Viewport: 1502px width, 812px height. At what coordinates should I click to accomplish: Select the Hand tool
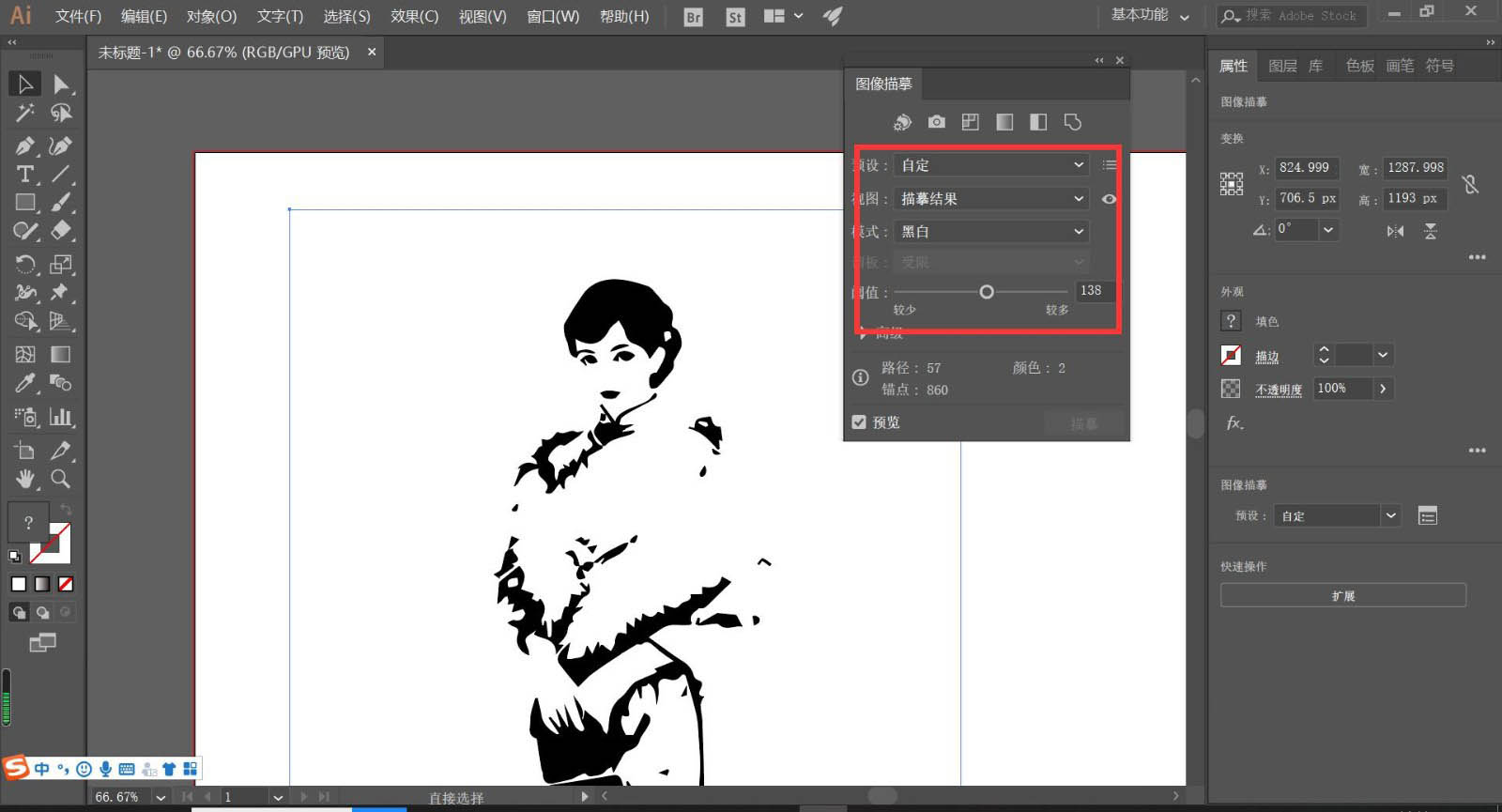pos(24,479)
